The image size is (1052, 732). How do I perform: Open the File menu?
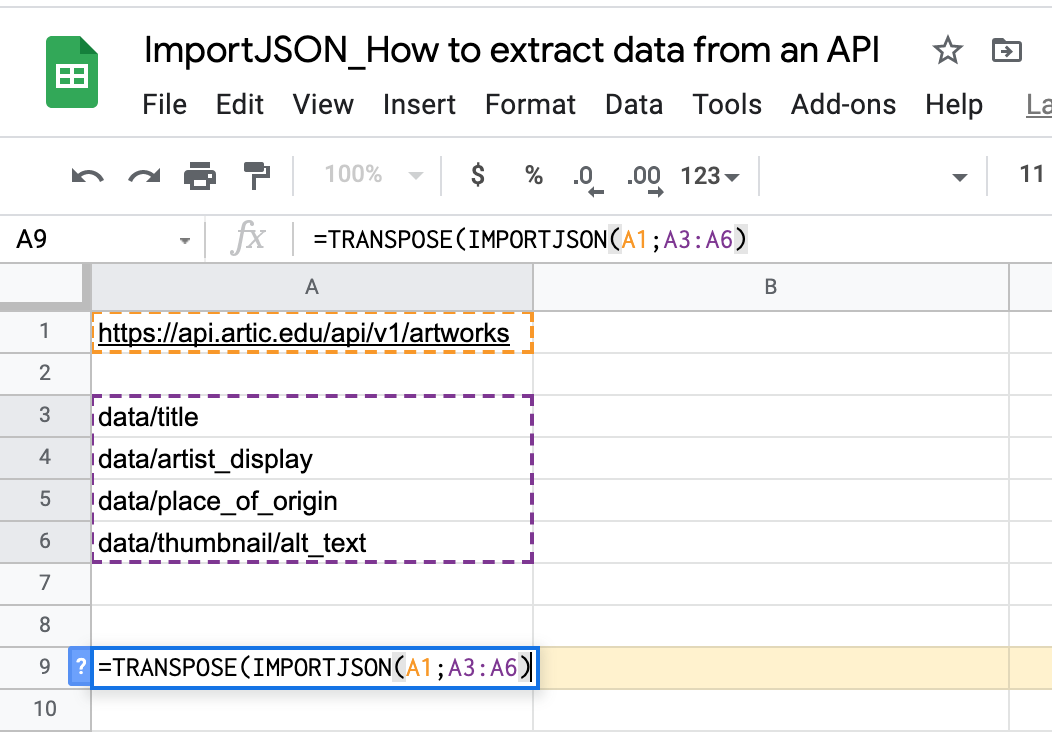click(x=164, y=105)
